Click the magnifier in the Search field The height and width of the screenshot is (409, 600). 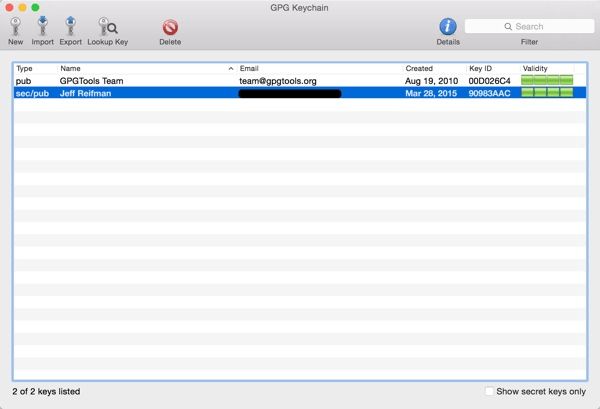pyautogui.click(x=508, y=26)
